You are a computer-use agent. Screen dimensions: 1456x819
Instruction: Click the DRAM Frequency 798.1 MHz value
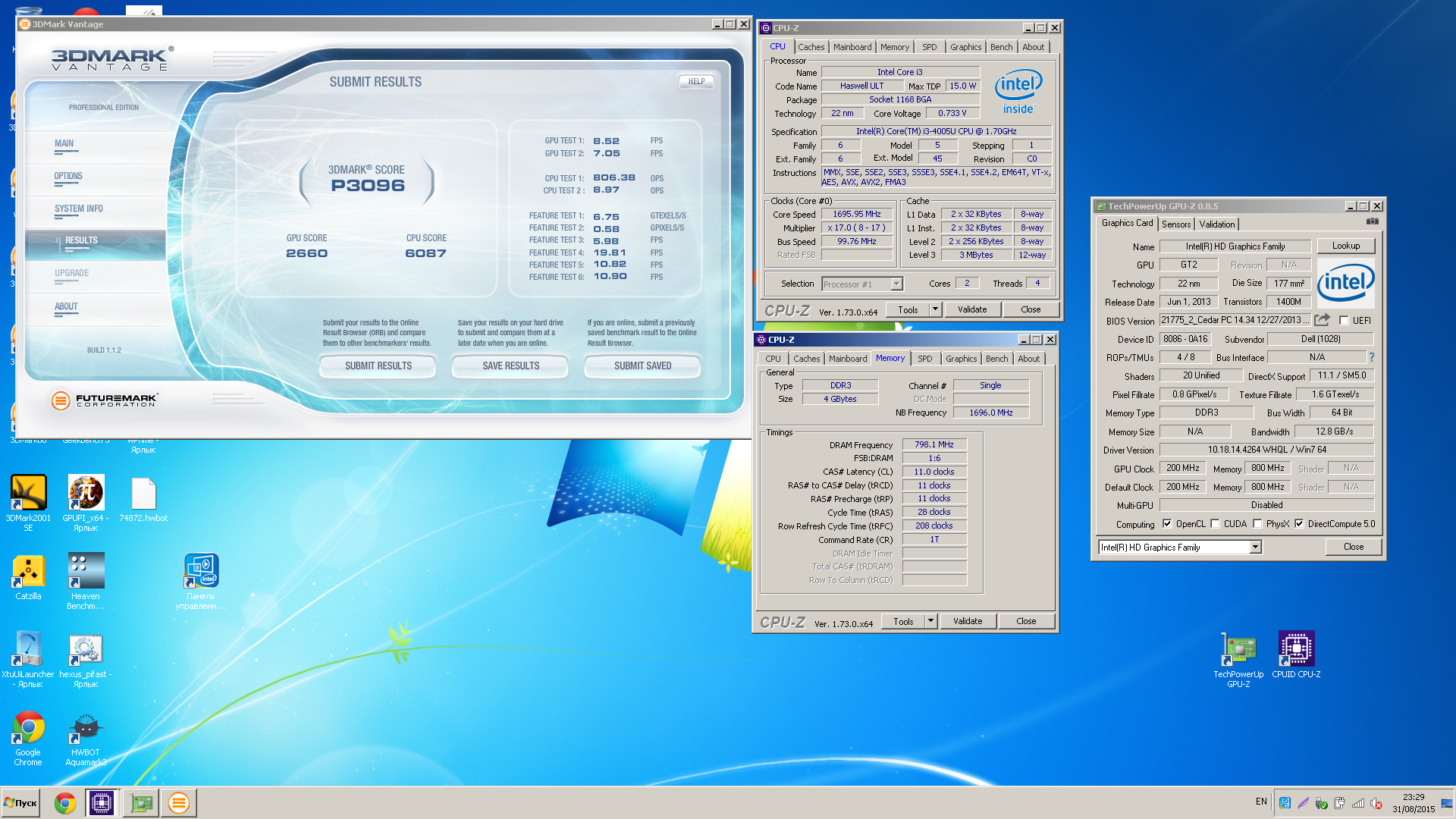pos(934,444)
